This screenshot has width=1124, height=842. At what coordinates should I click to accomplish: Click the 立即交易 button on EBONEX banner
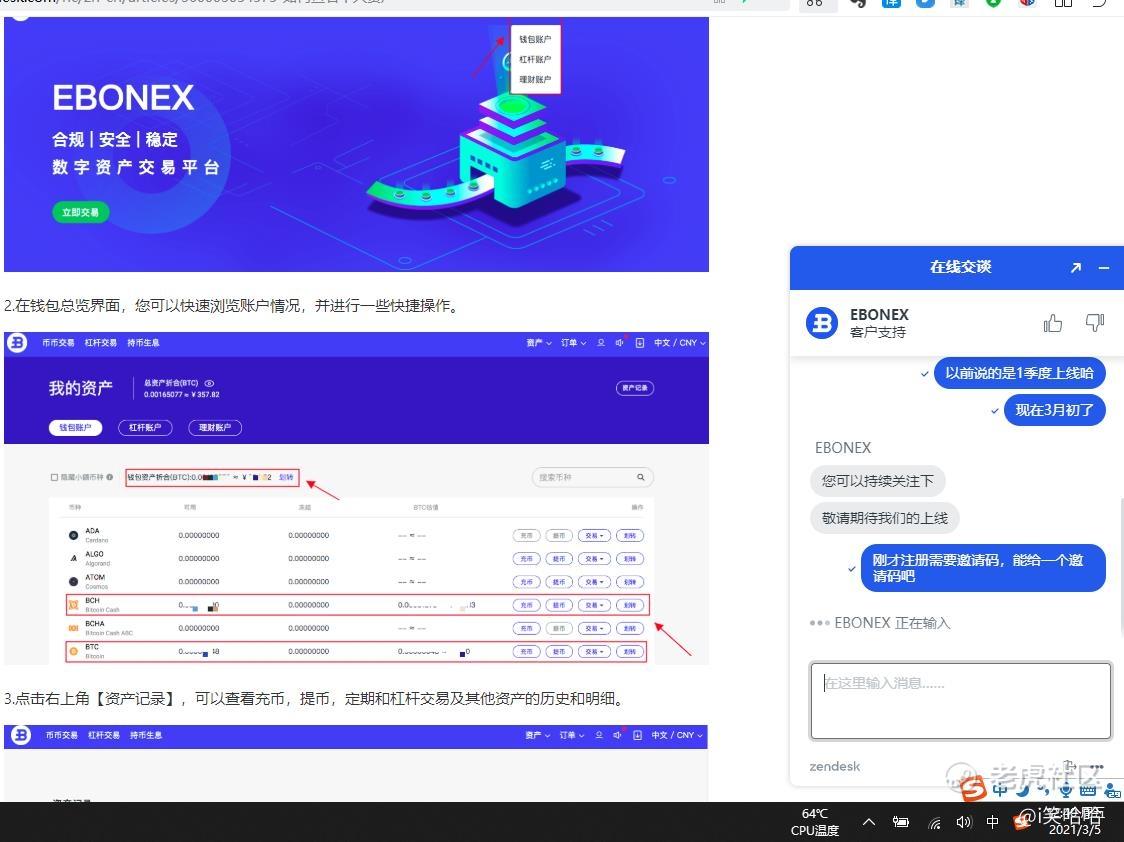click(80, 212)
